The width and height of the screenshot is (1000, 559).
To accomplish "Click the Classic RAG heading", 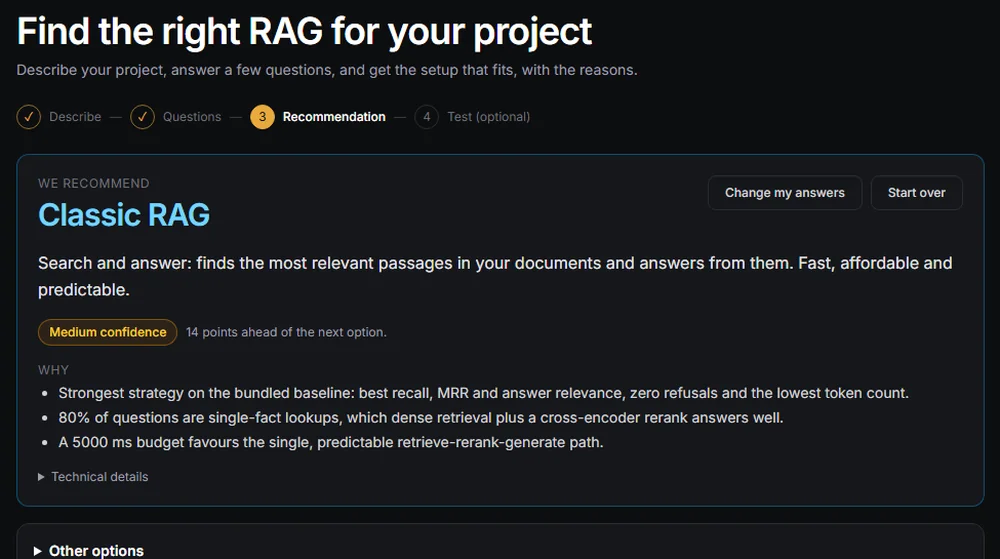I will click(x=124, y=215).
